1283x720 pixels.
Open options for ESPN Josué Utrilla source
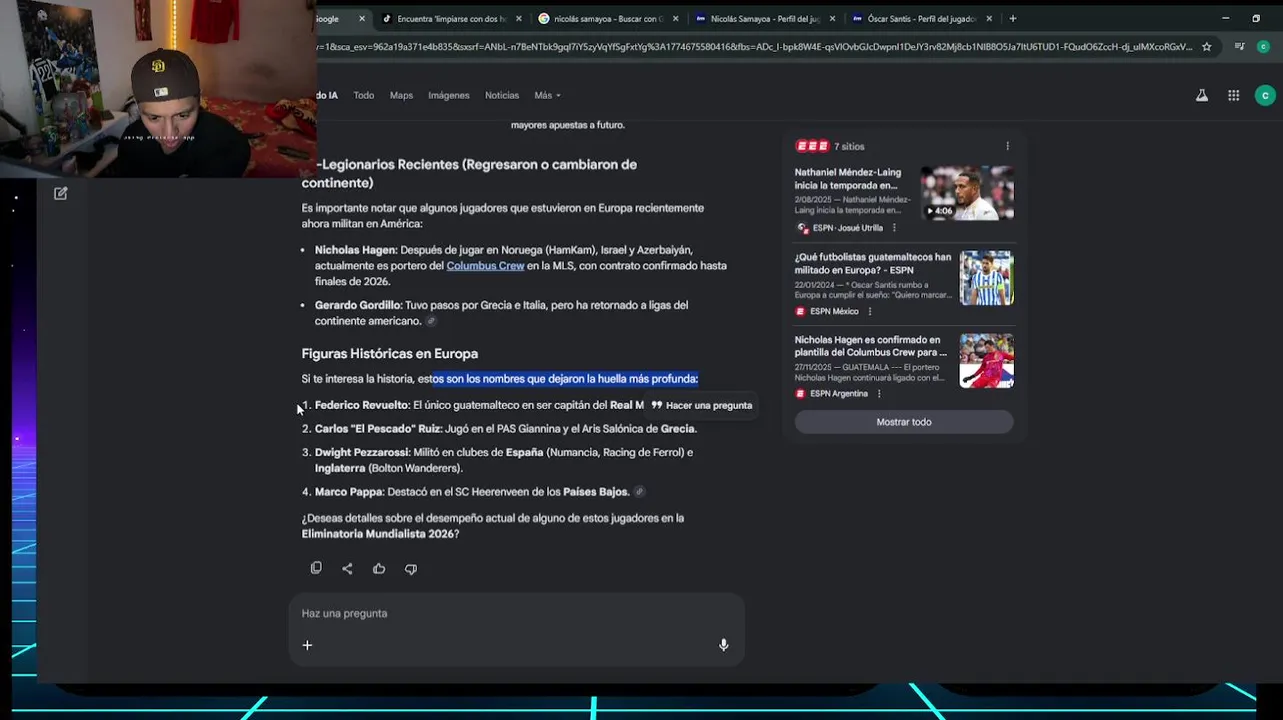894,228
